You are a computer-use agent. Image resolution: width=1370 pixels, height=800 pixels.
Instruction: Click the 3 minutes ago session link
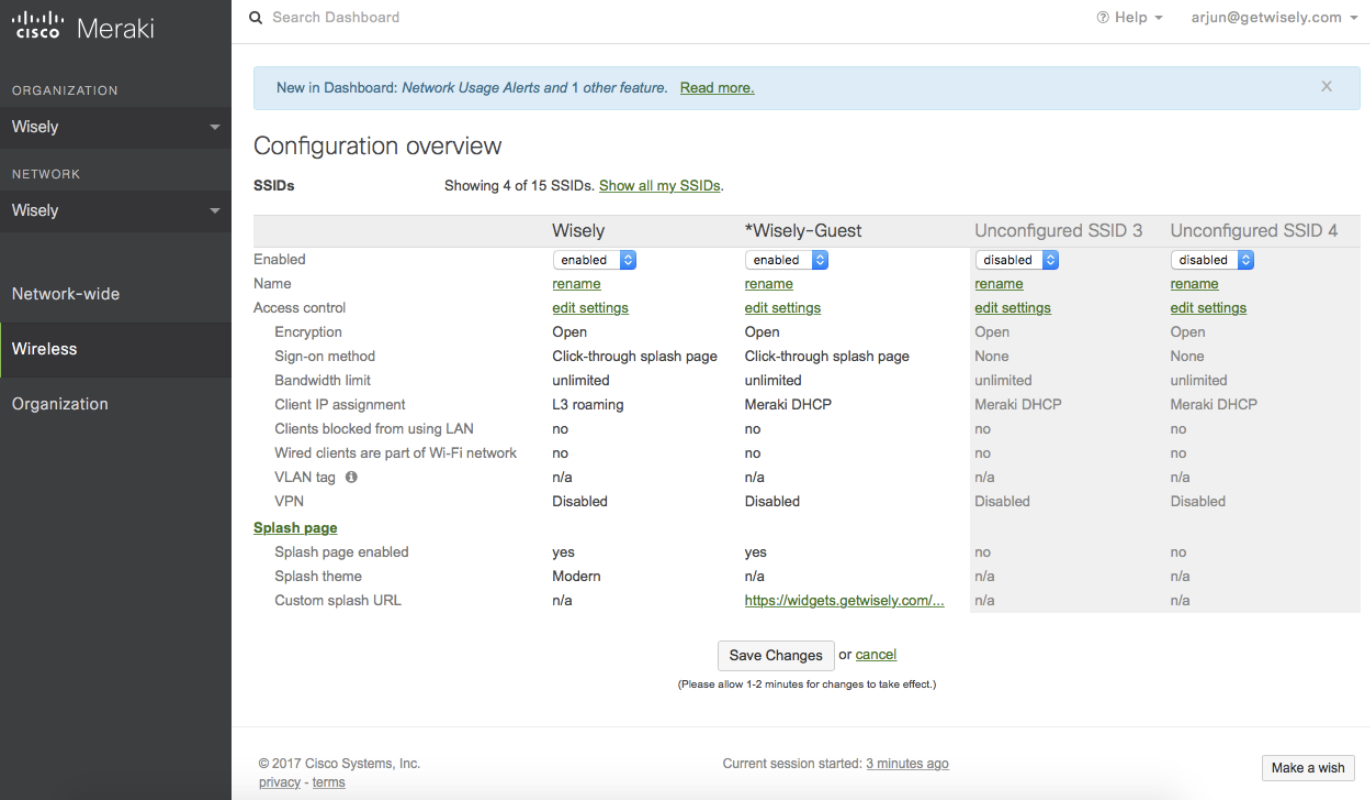tap(907, 764)
